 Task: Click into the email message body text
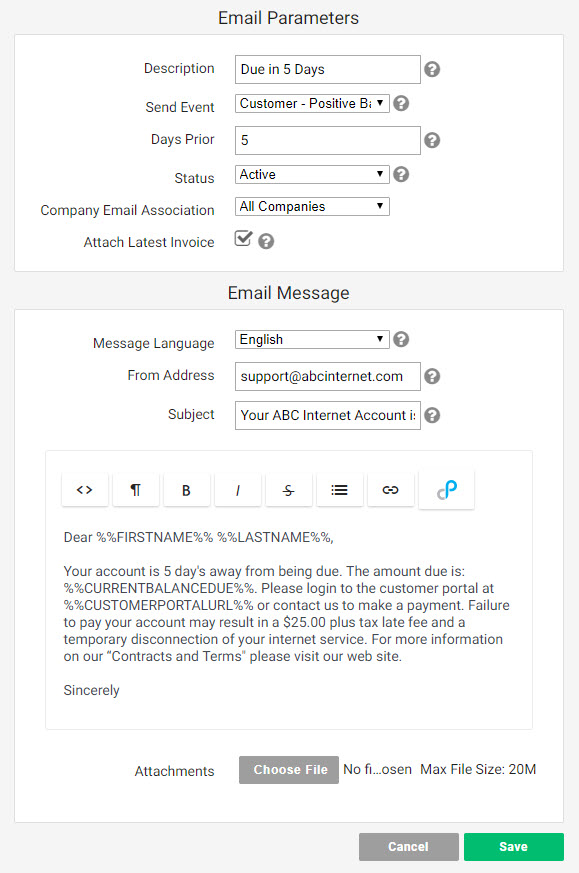click(286, 614)
